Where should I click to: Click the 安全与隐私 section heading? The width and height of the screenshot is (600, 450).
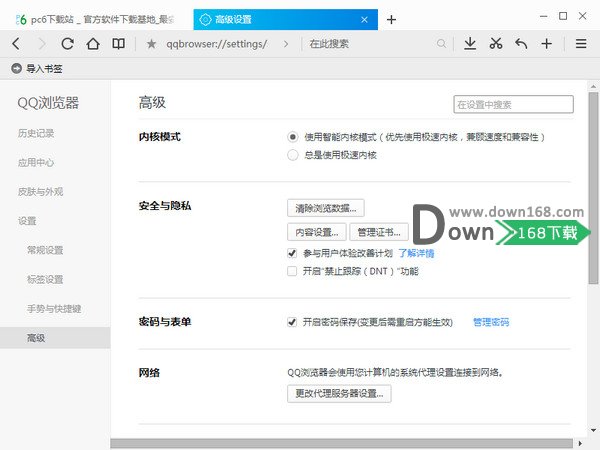pos(165,206)
